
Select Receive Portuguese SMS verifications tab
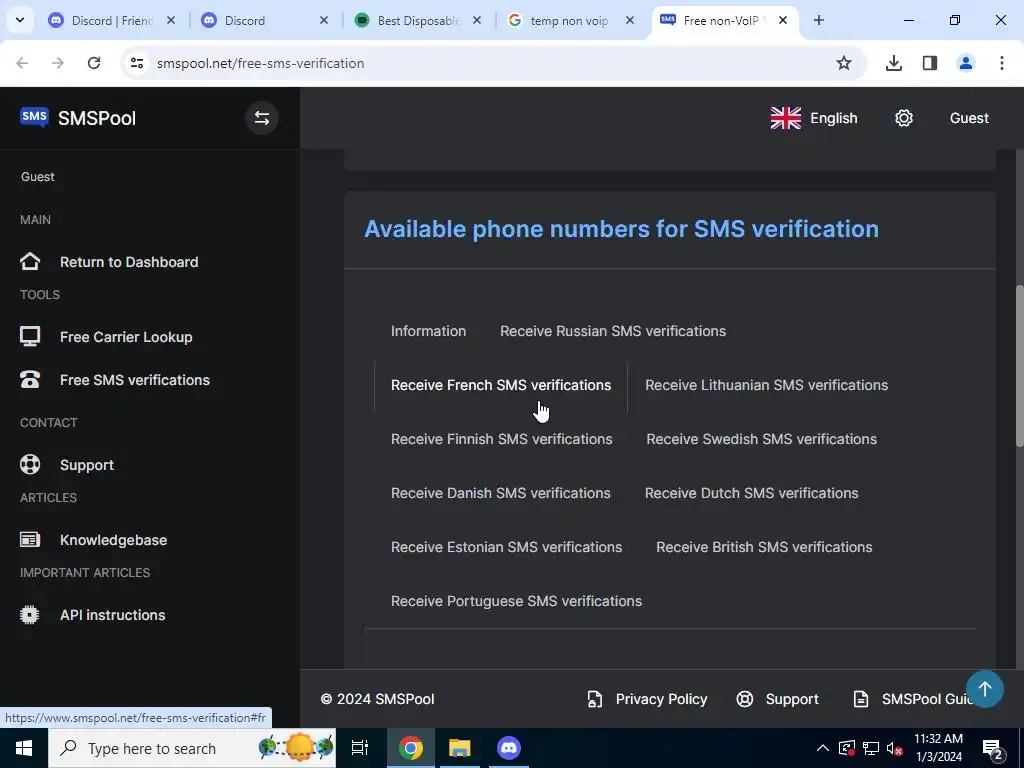click(x=517, y=601)
